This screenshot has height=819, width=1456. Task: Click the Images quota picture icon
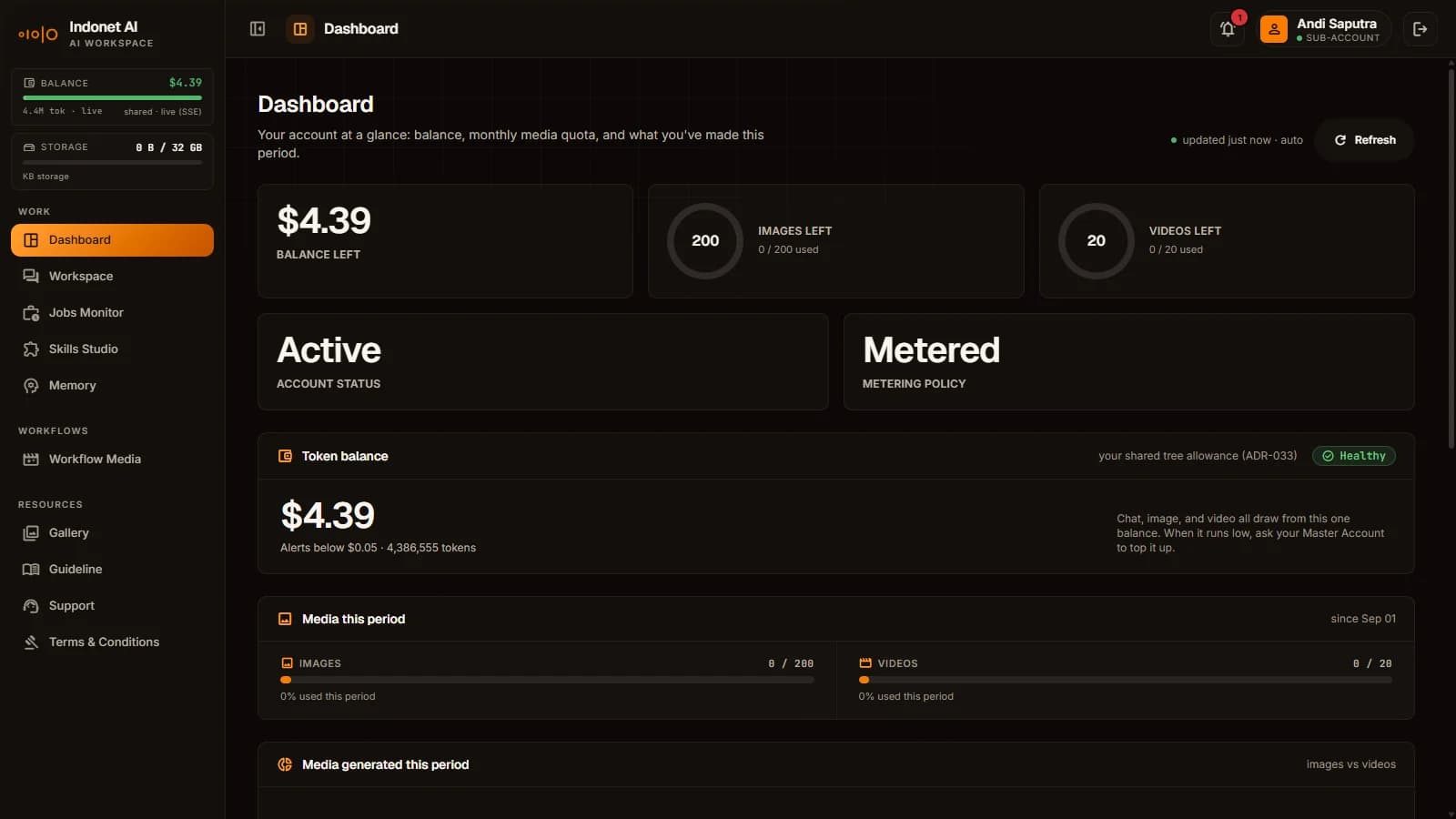coord(288,663)
